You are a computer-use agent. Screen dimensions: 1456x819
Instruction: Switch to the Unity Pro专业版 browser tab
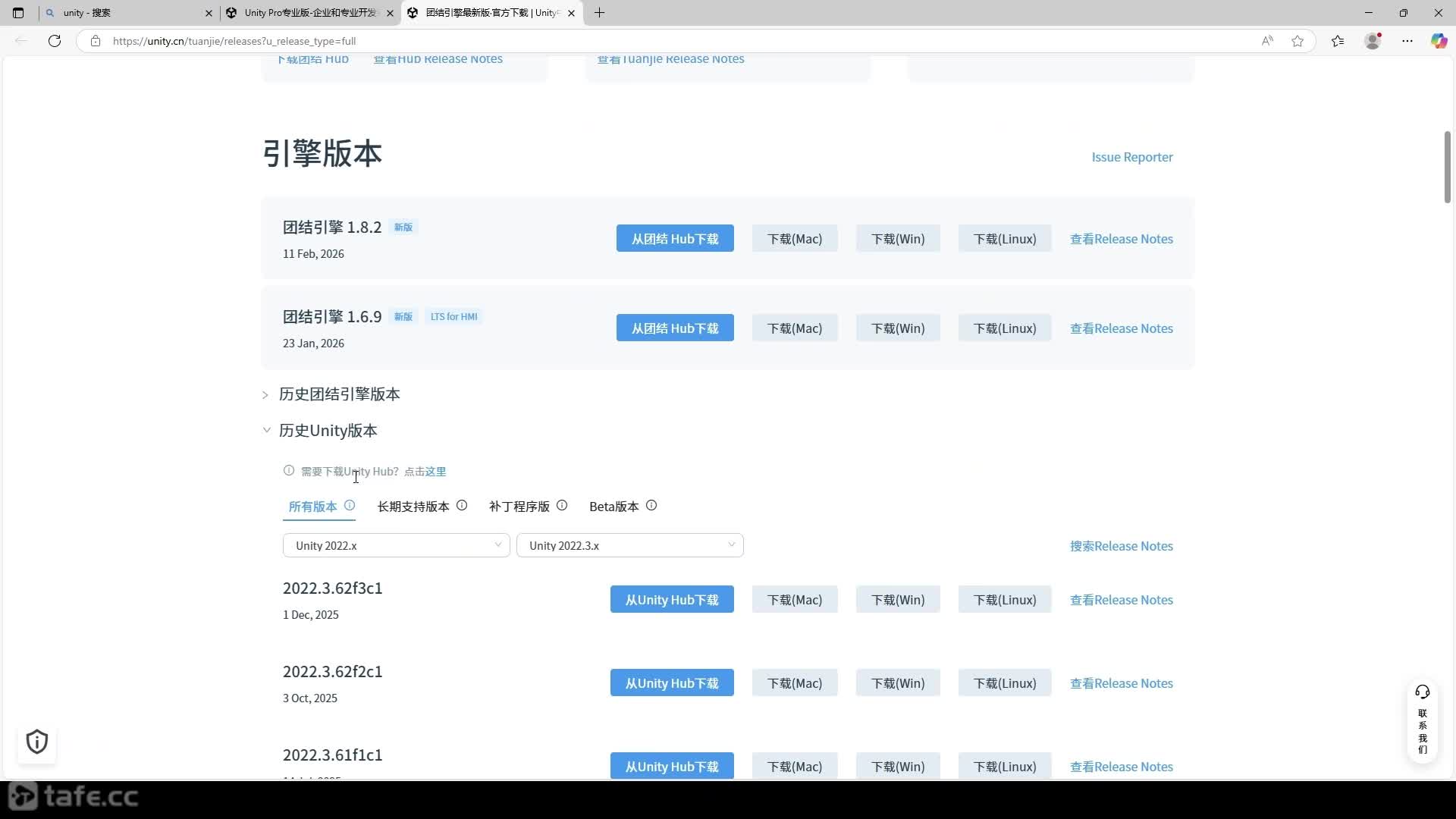click(x=311, y=13)
